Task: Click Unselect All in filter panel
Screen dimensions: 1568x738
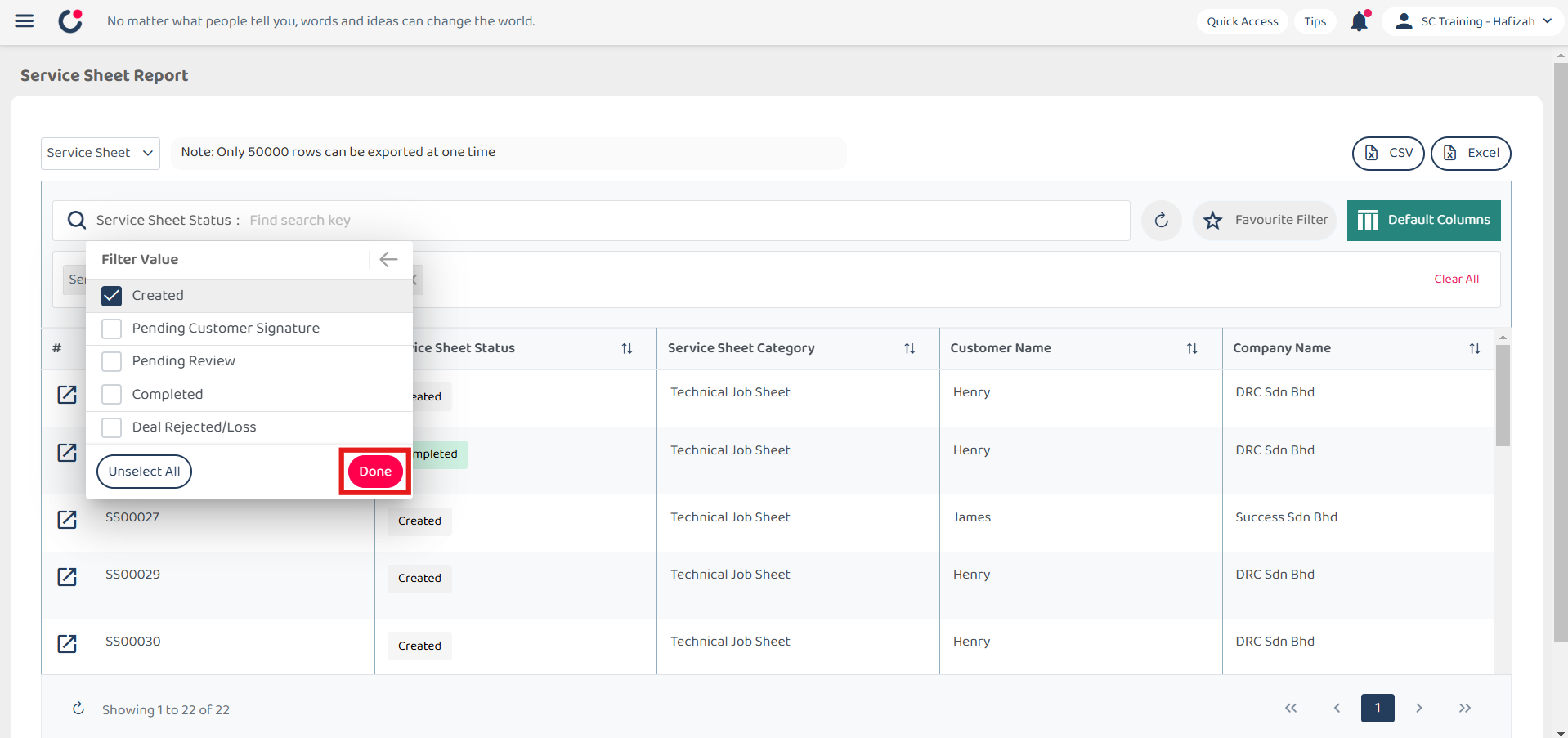Action: [144, 472]
